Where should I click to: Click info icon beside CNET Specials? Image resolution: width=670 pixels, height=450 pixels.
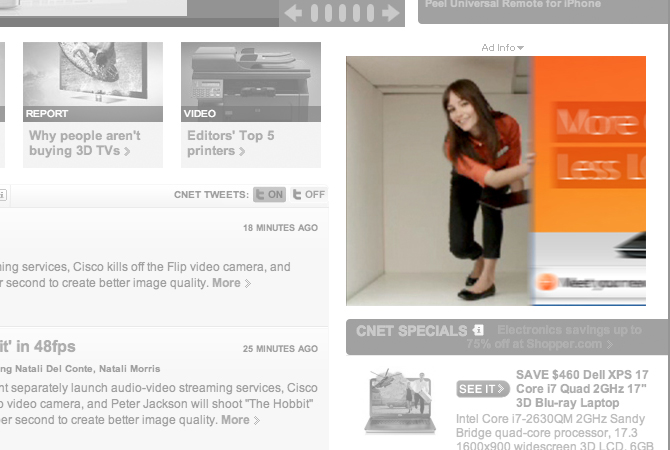pos(478,330)
